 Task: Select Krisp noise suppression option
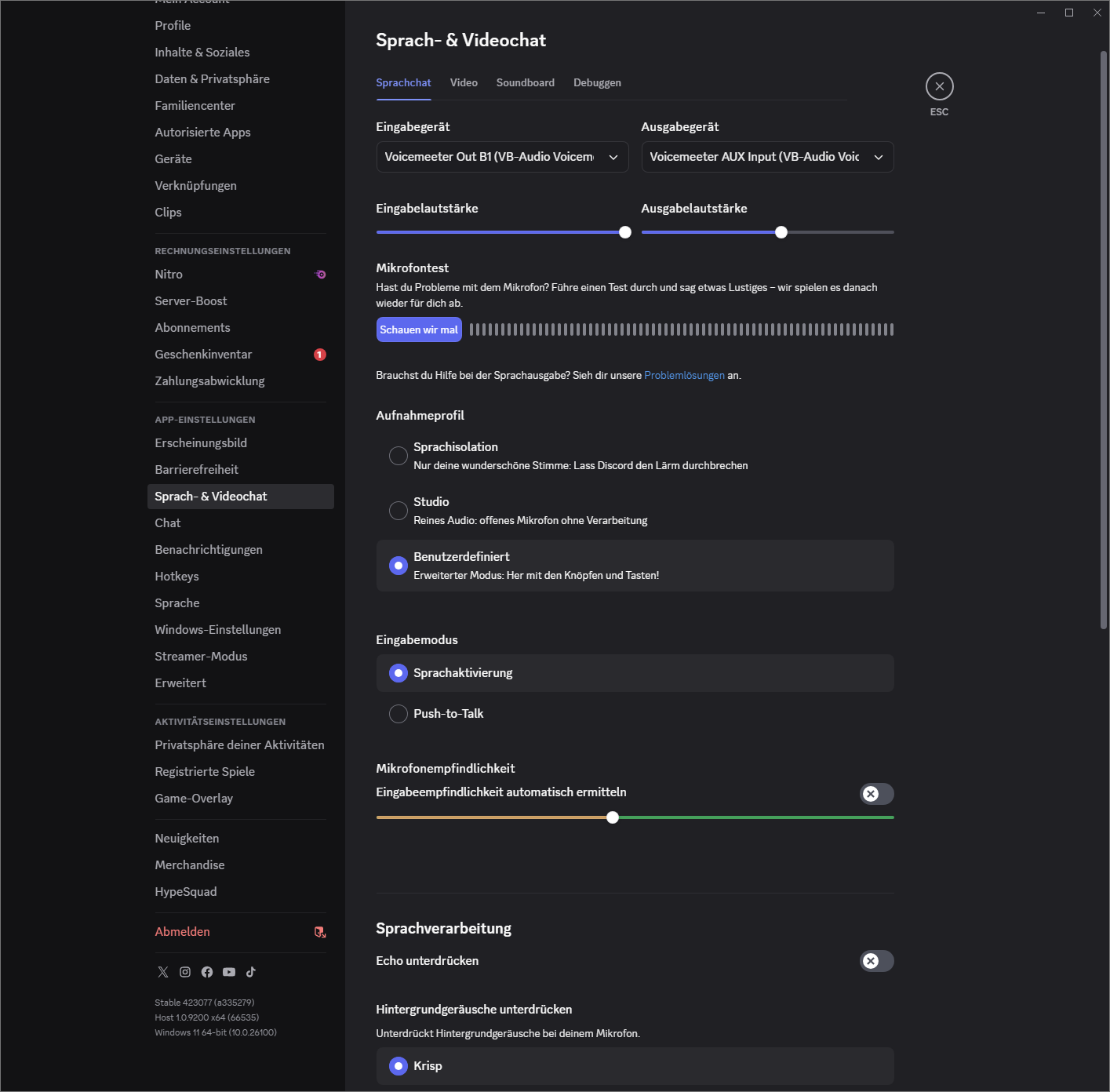click(x=635, y=1066)
